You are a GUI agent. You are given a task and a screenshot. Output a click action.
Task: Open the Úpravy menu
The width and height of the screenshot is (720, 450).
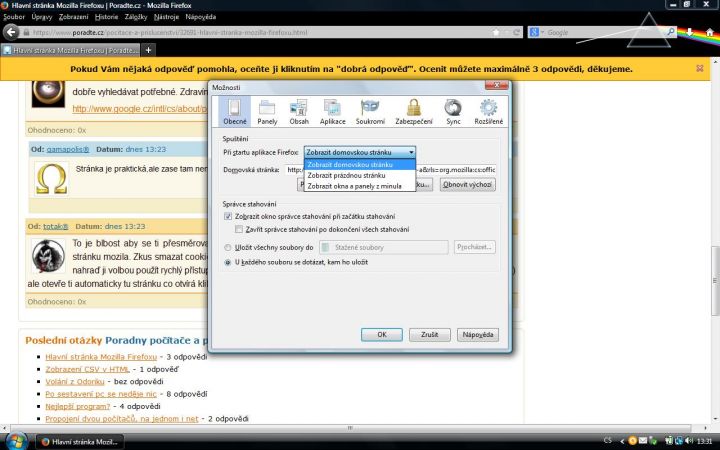[x=41, y=17]
